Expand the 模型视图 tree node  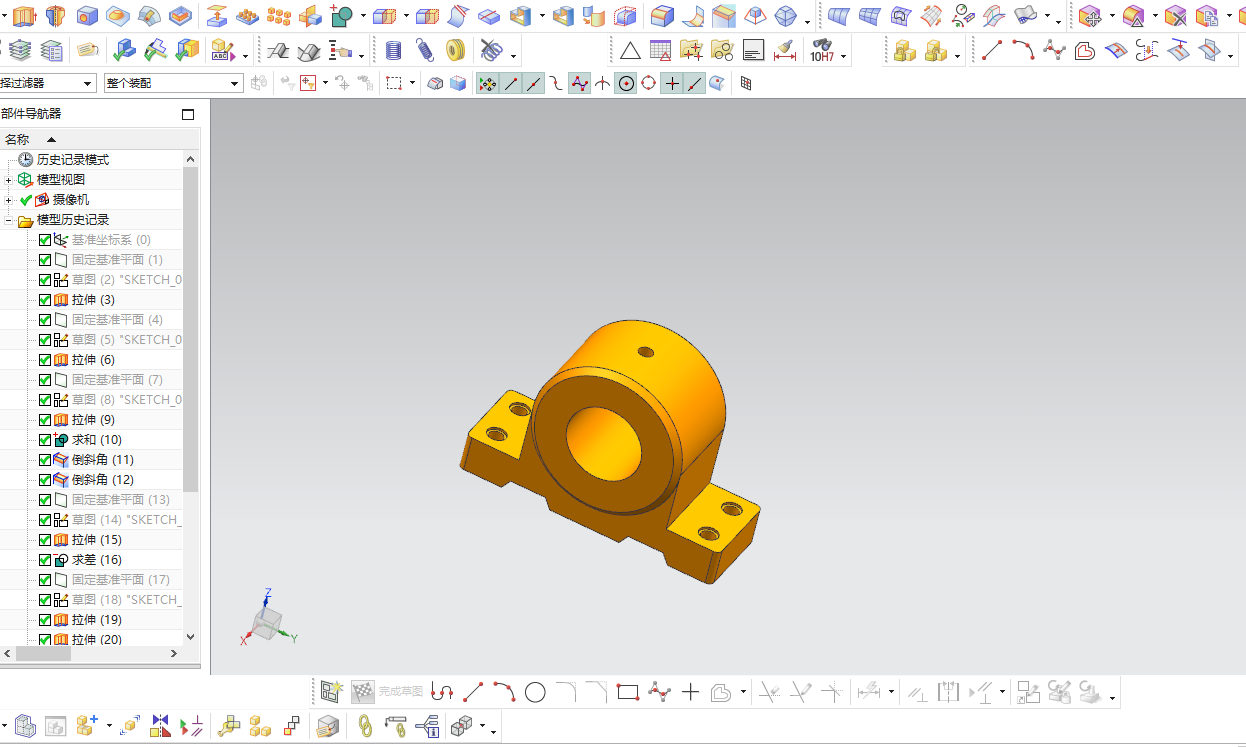click(9, 180)
